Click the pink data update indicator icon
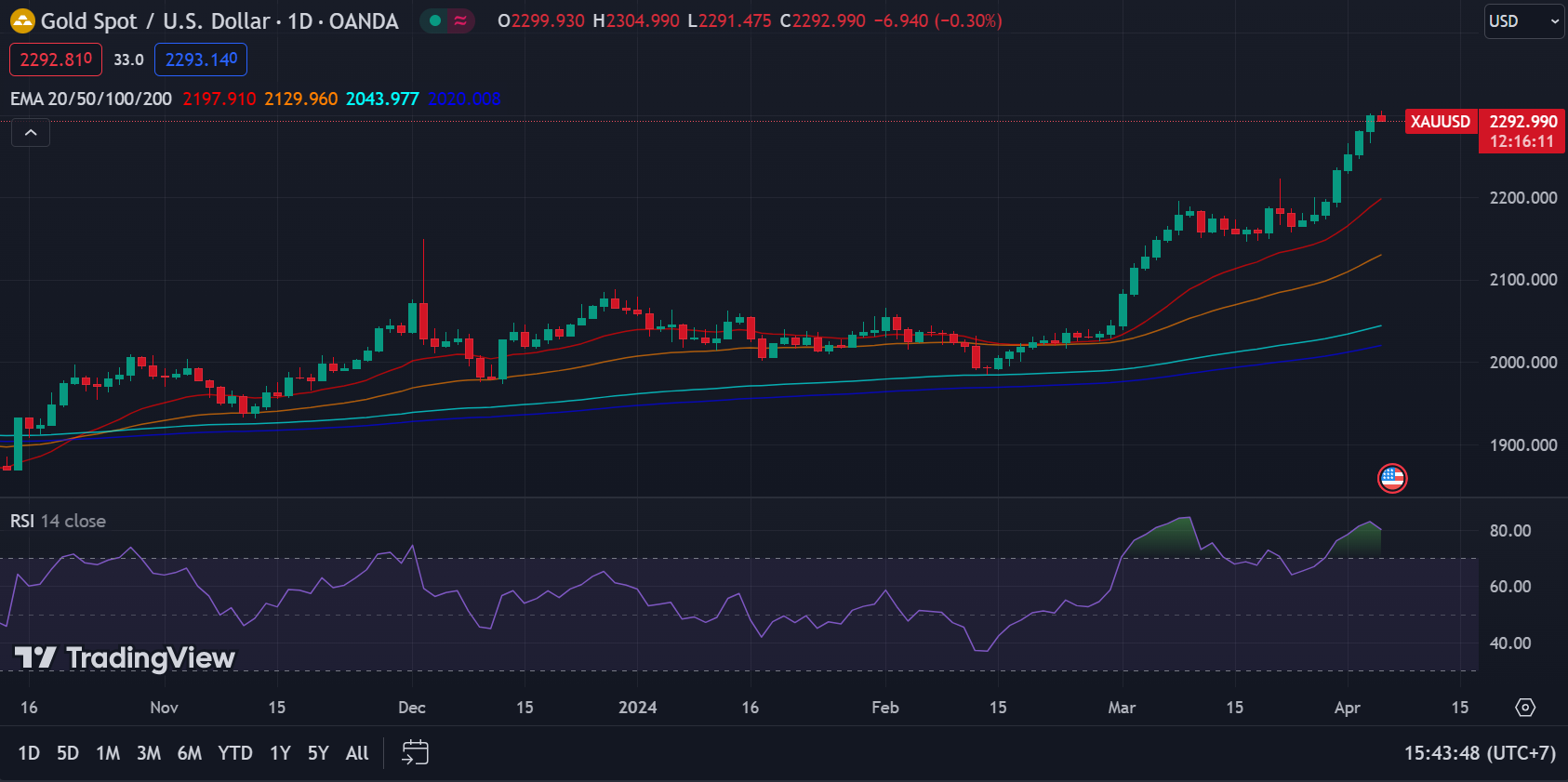Image resolution: width=1568 pixels, height=782 pixels. 460,20
